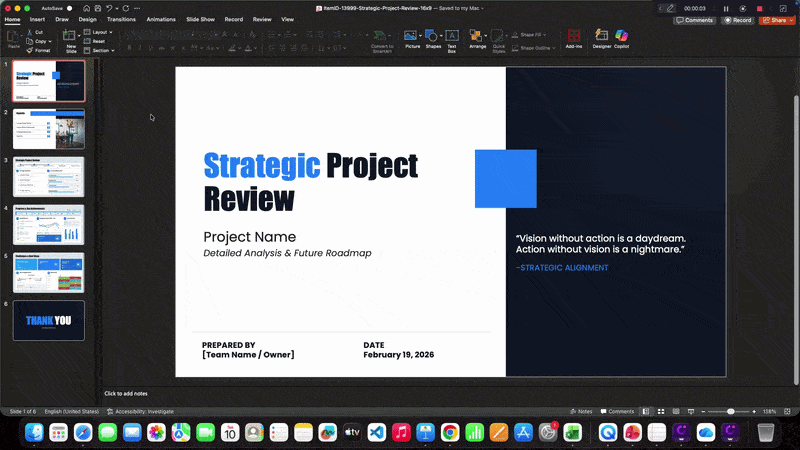Image resolution: width=800 pixels, height=450 pixels.
Task: Open the more options ellipsis in title bar
Action: click(137, 8)
